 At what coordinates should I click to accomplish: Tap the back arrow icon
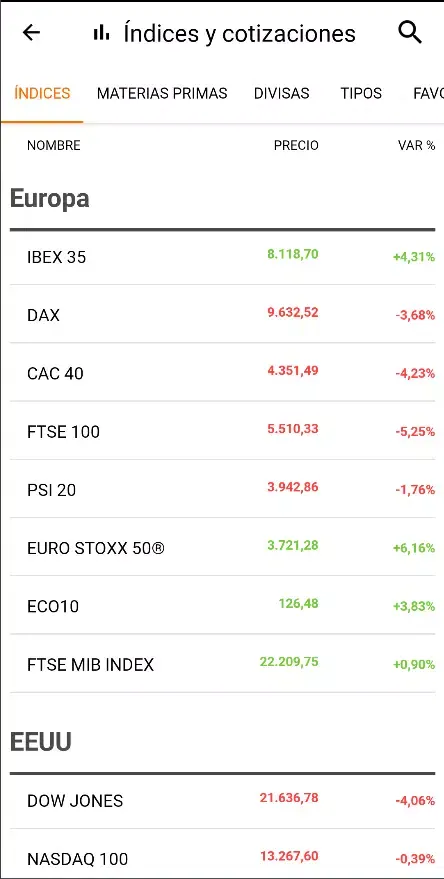pos(31,33)
